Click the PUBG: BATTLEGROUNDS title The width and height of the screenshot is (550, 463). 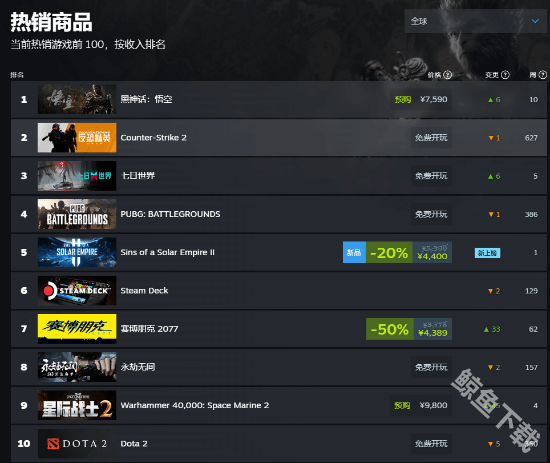coord(170,214)
